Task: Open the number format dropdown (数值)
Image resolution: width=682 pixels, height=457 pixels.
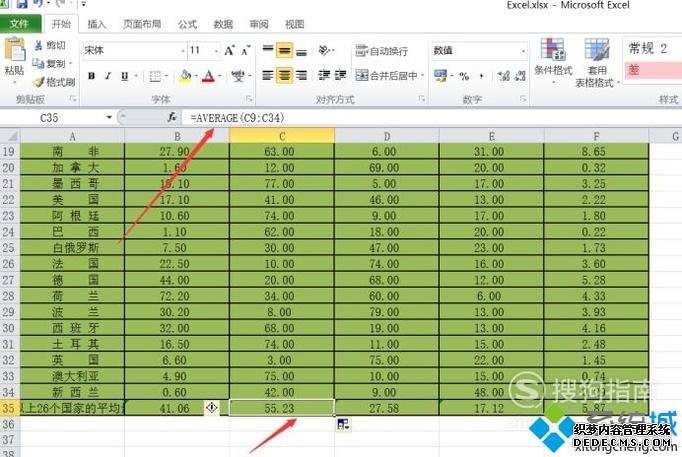Action: click(523, 51)
